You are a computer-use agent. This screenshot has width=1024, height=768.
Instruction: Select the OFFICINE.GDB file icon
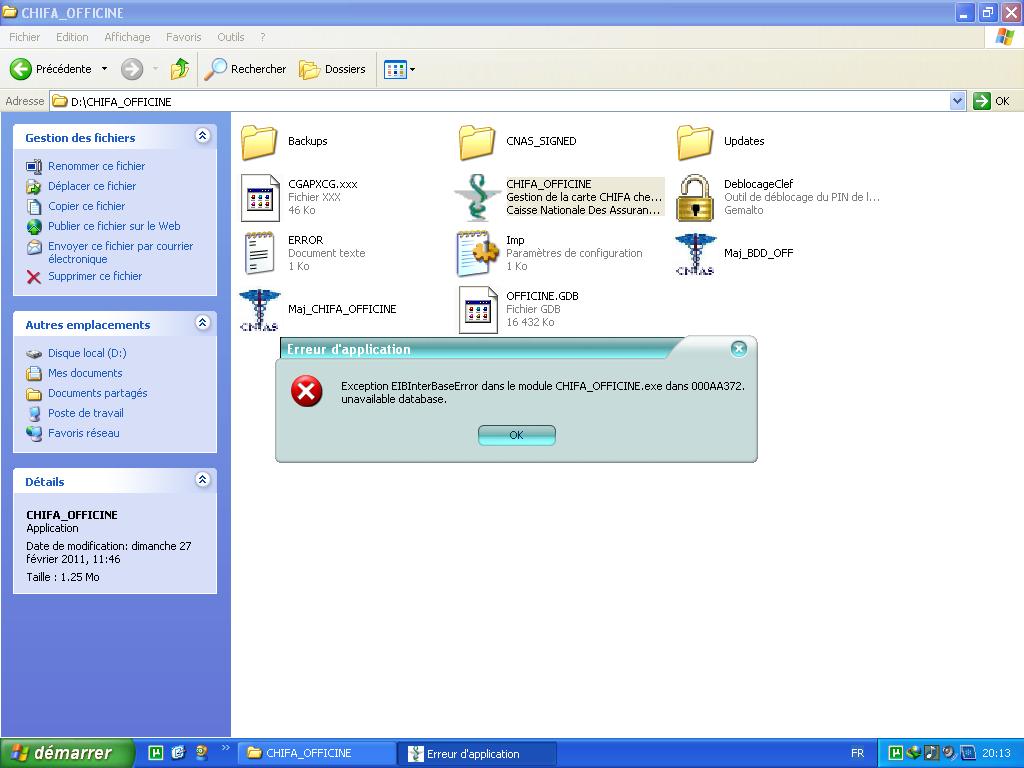click(x=478, y=310)
